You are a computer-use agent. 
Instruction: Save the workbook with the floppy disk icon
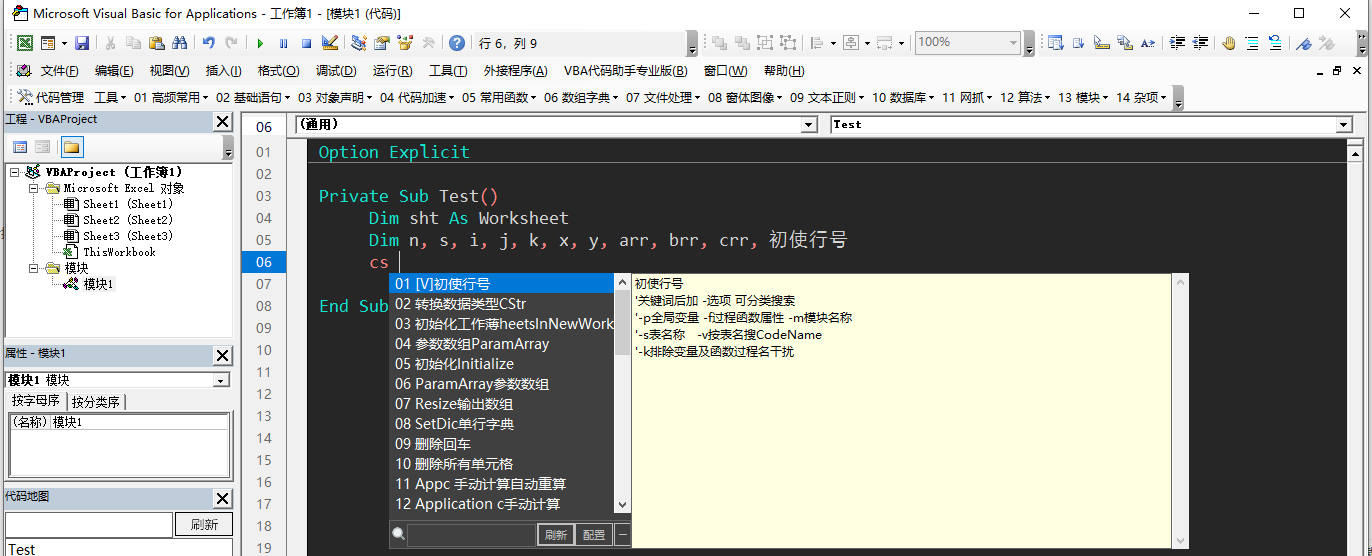coord(82,43)
